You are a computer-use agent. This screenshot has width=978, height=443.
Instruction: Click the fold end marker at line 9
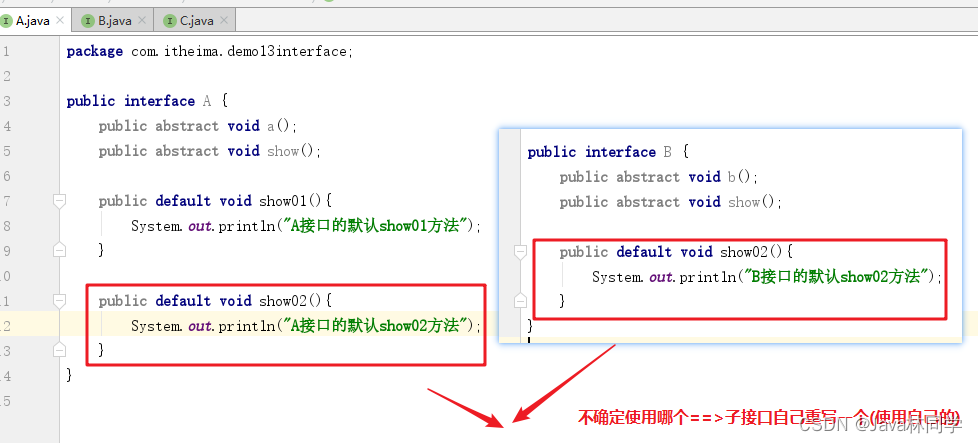click(x=59, y=250)
